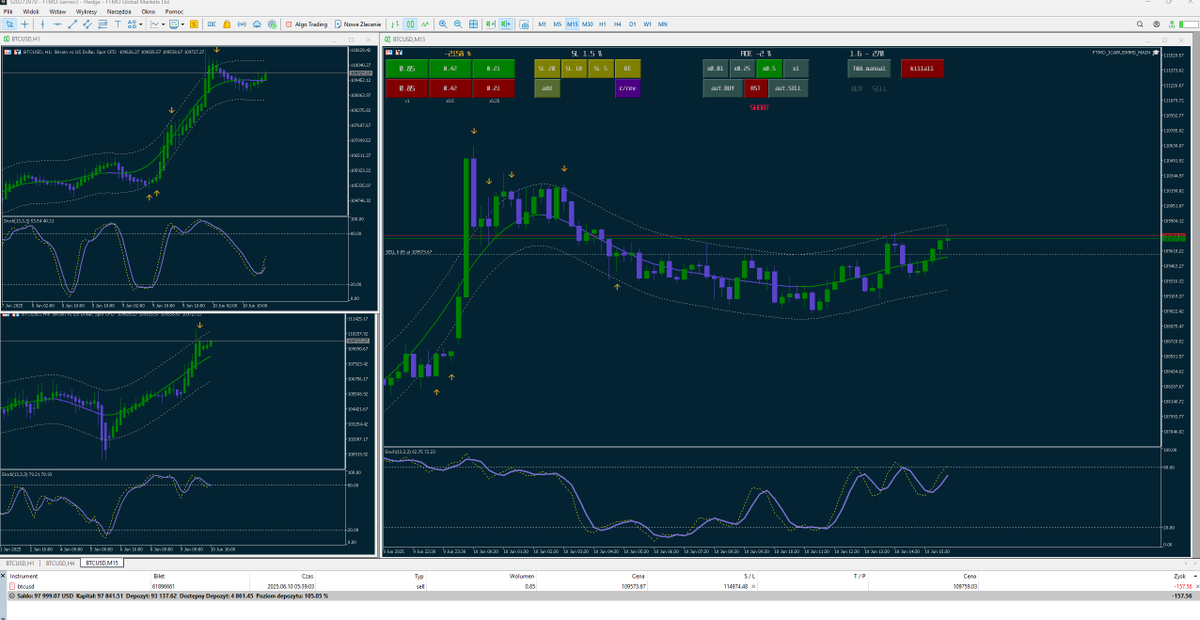The width and height of the screenshot is (1200, 620).
Task: Click the VPS cloud icon
Action: pyautogui.click(x=257, y=23)
